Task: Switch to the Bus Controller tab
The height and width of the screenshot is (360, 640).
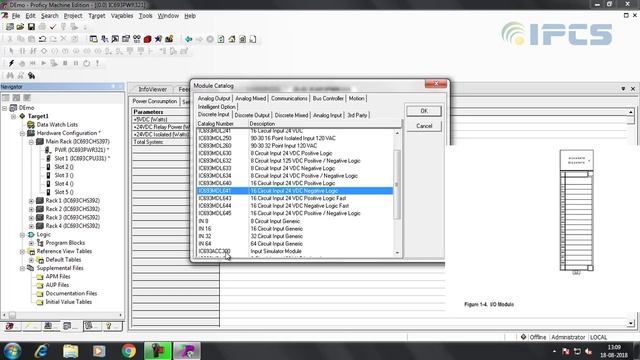Action: 328,98
